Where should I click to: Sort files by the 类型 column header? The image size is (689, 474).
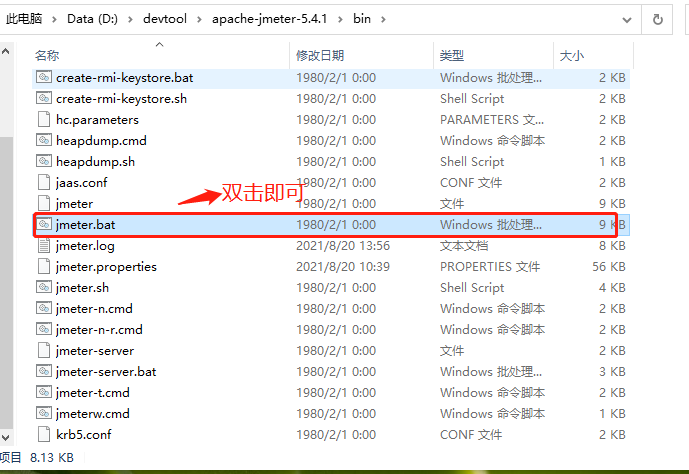[x=452, y=56]
